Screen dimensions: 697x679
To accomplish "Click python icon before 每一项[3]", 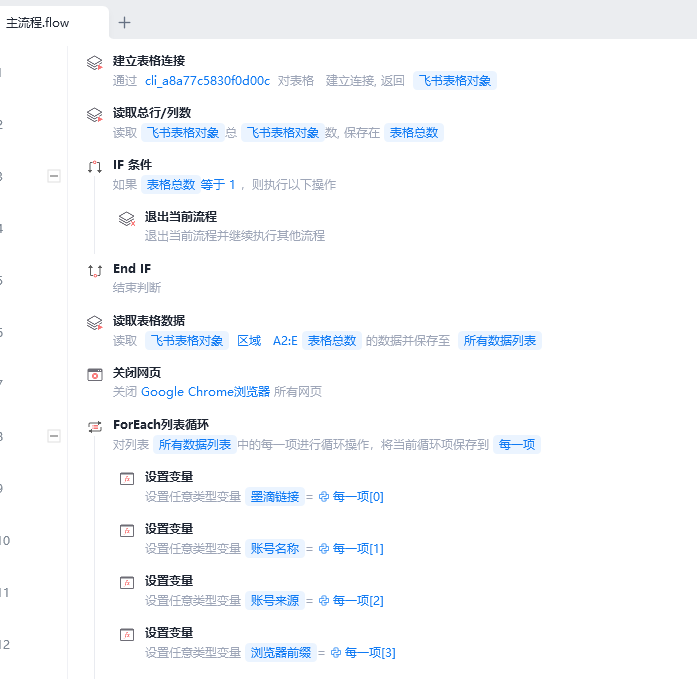I will point(336,653).
